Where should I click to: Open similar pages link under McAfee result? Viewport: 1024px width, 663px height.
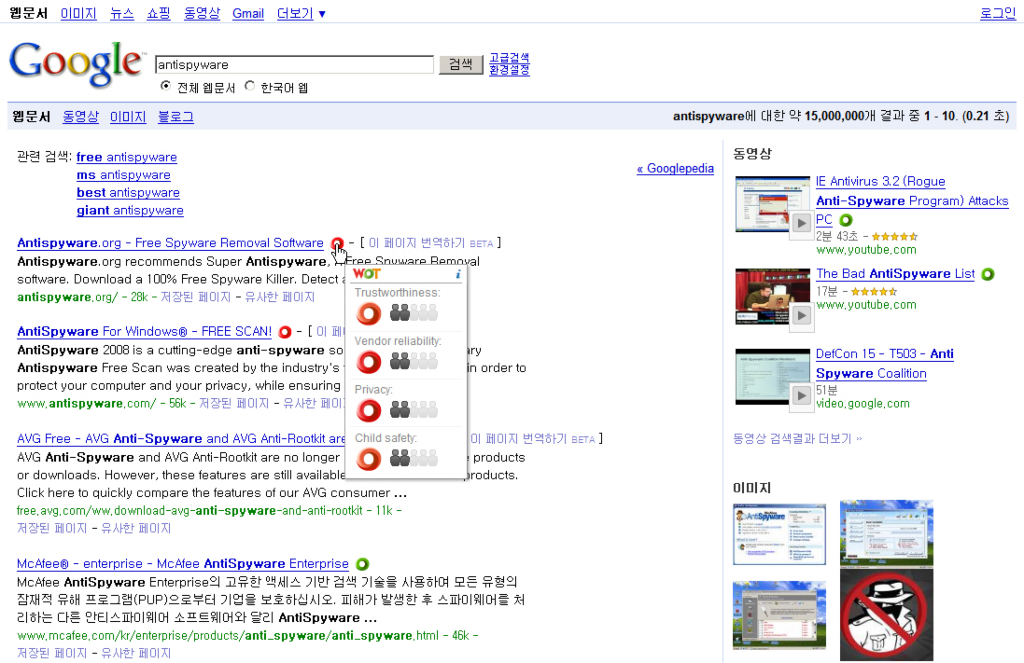tap(136, 653)
